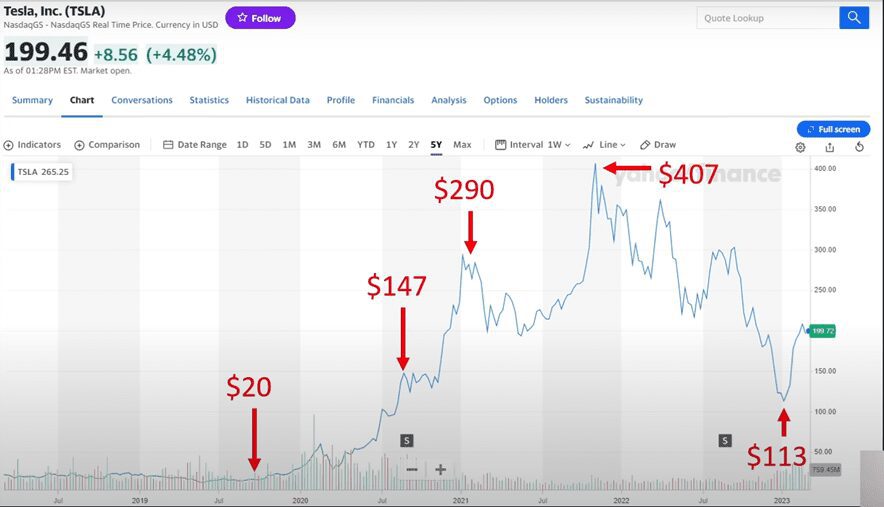Open the Date Range picker
The width and height of the screenshot is (884, 507).
point(195,145)
